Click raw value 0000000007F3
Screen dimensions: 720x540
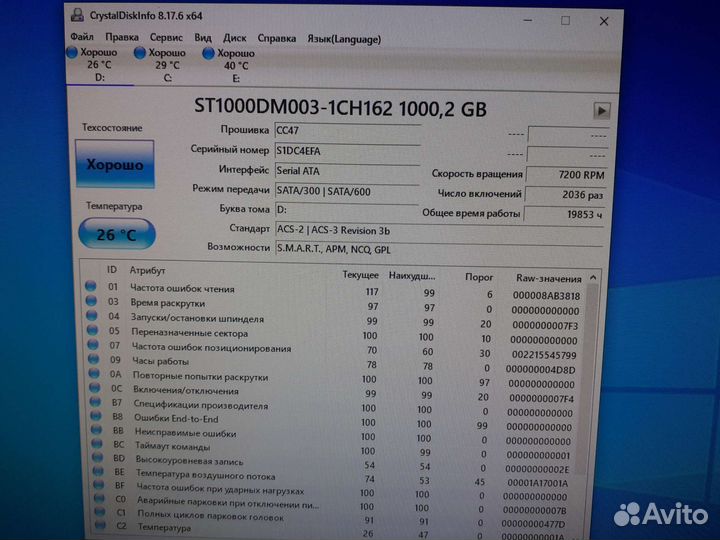545,326
